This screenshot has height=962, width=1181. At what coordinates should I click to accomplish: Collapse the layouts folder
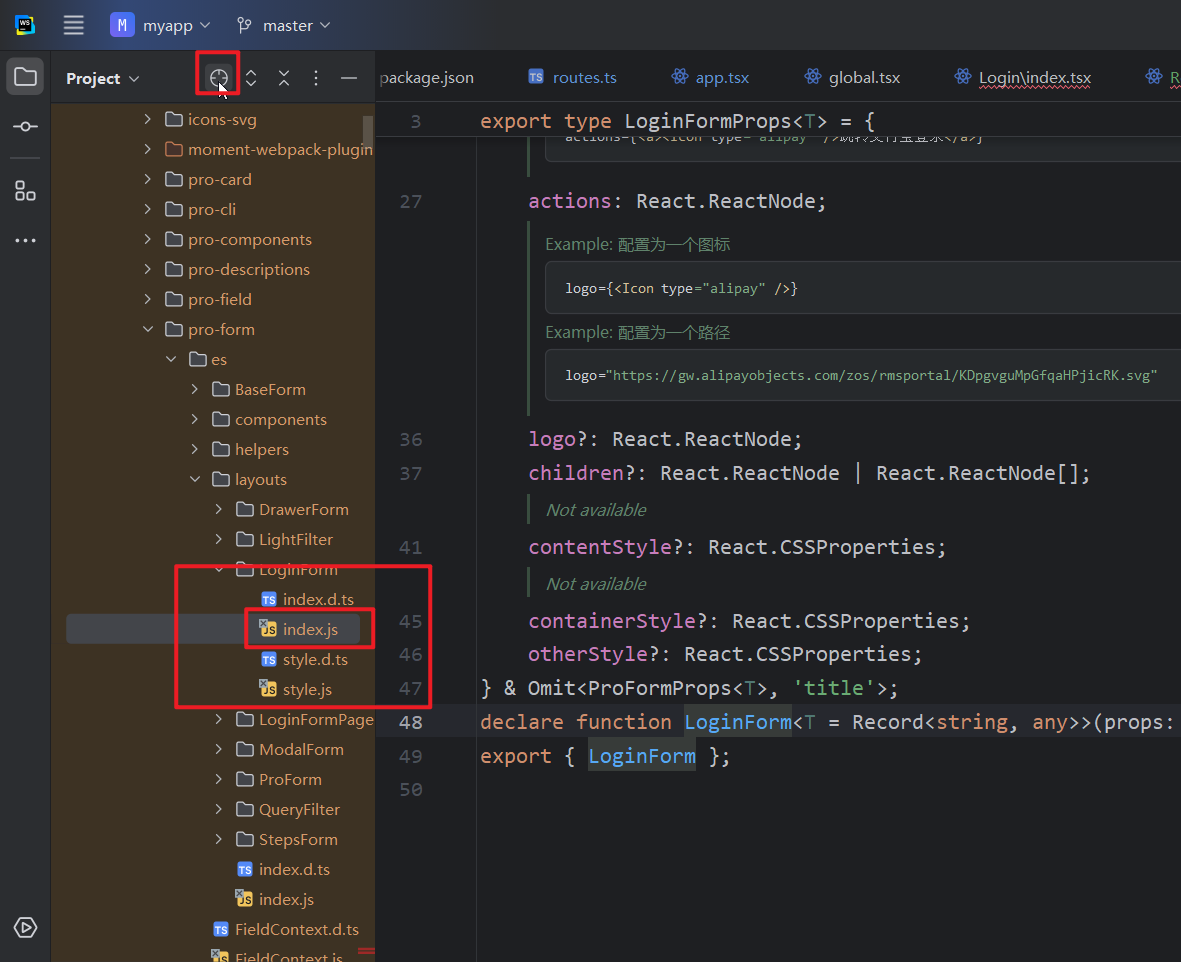coord(195,479)
